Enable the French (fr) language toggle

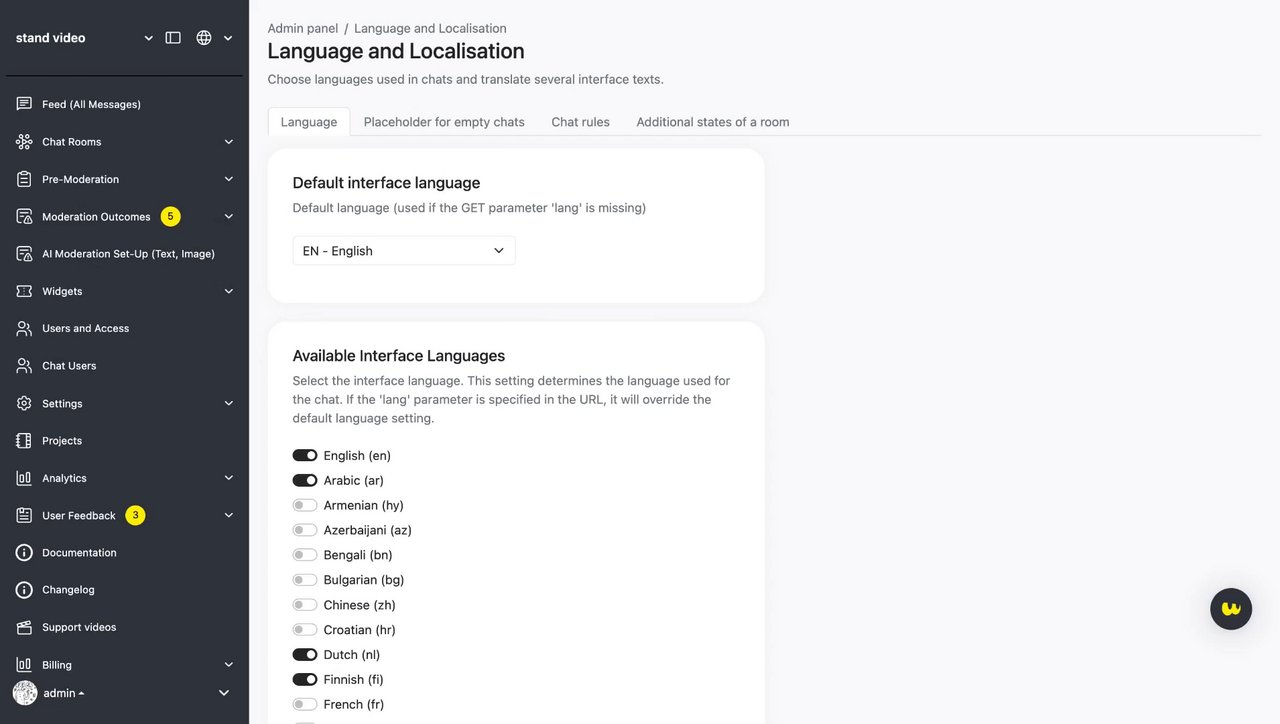point(305,705)
